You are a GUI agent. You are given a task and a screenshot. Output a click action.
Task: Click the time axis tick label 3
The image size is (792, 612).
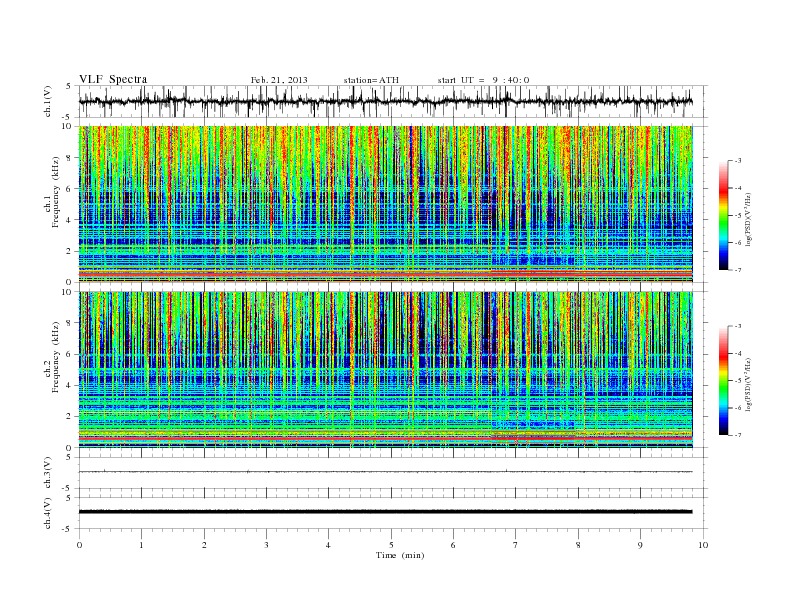click(266, 545)
